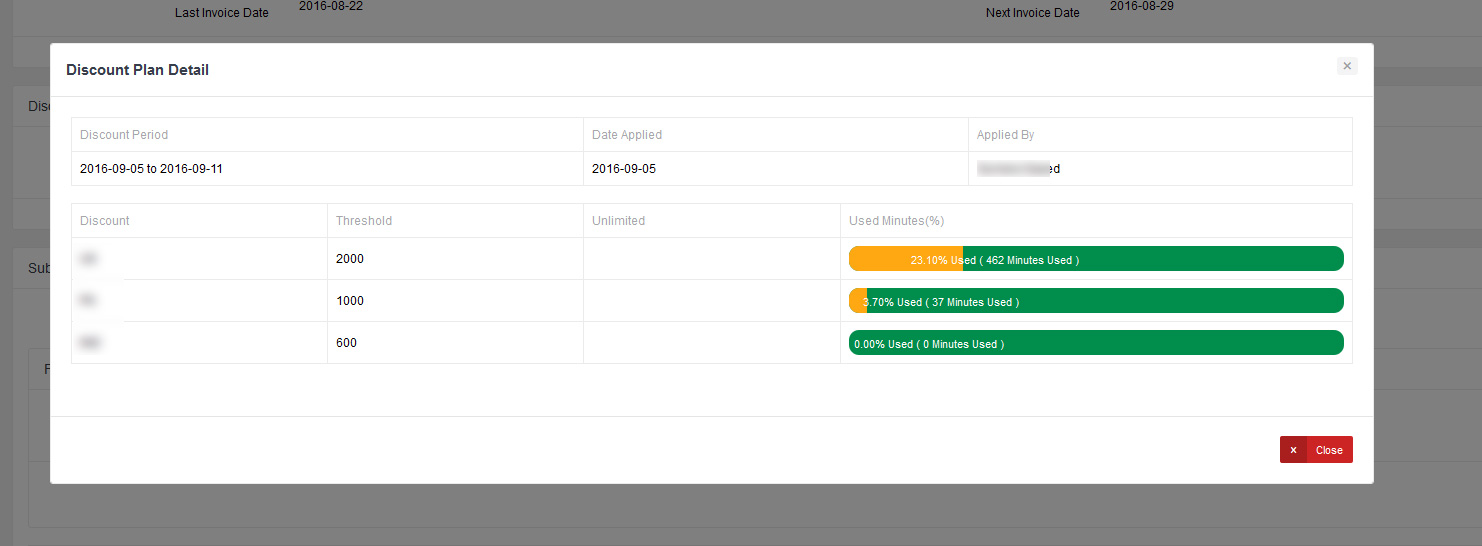Click the Used Minutes(%) column header
Image resolution: width=1482 pixels, height=546 pixels.
(x=896, y=221)
